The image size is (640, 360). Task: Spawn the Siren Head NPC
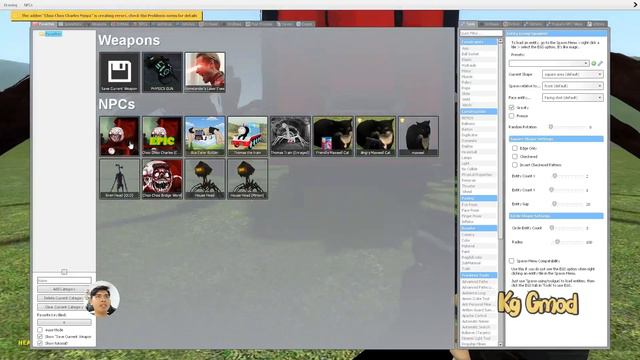pos(119,179)
